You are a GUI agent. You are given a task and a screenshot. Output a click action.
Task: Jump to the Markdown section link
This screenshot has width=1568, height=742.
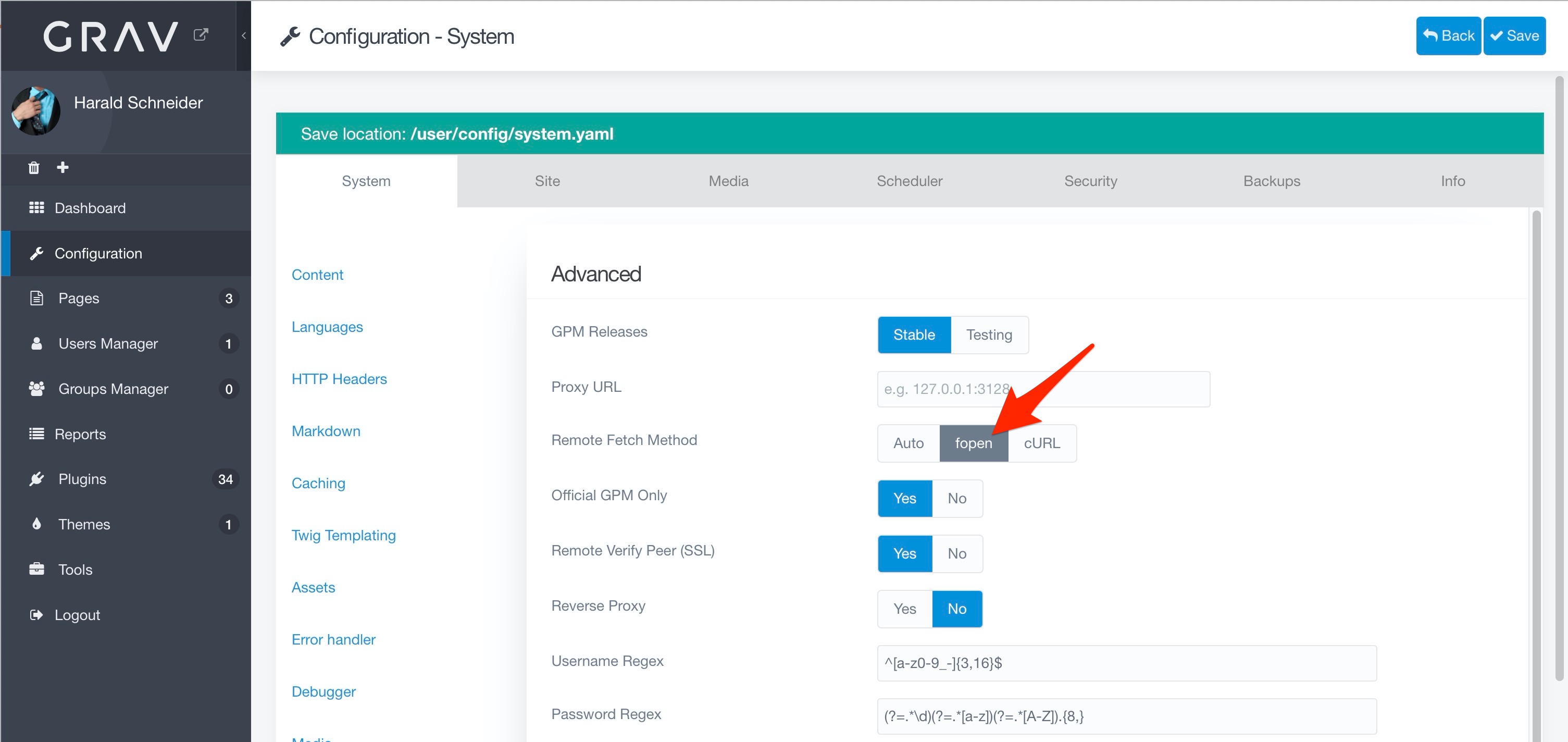326,431
